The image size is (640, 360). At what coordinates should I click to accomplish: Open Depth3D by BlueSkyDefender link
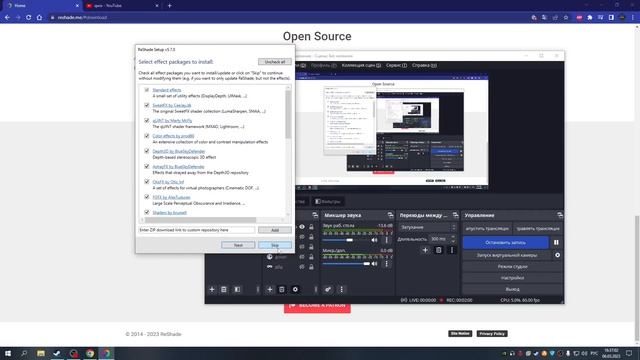[x=178, y=151]
